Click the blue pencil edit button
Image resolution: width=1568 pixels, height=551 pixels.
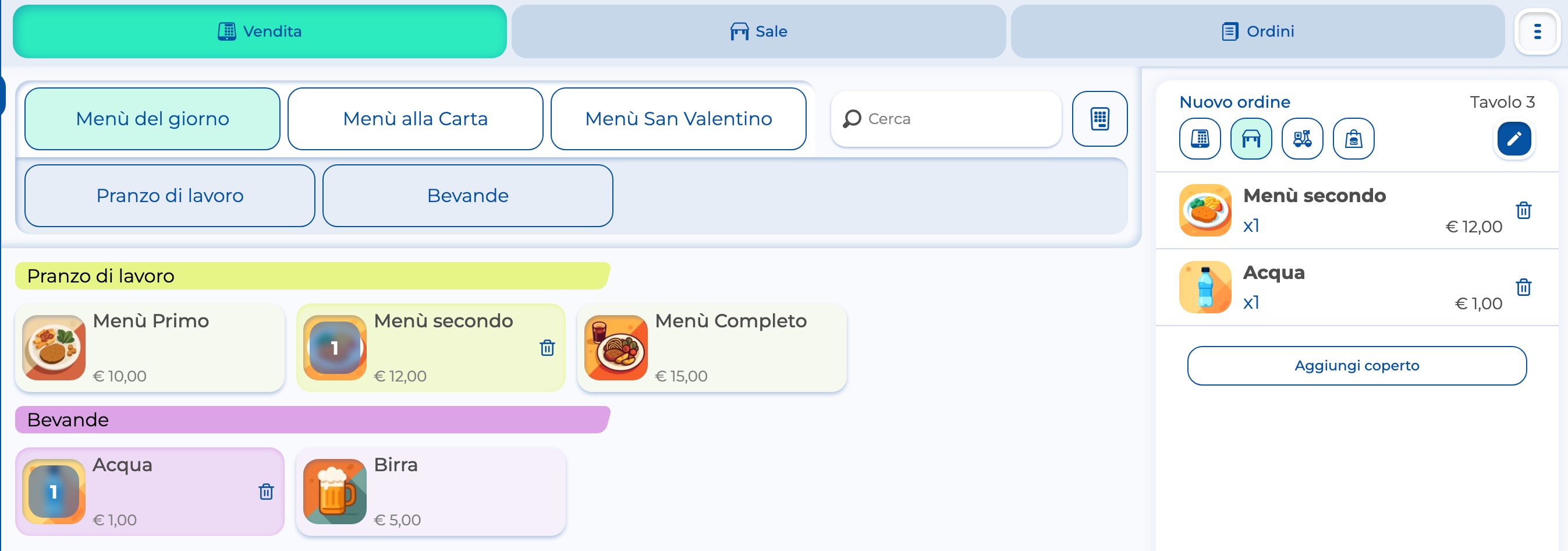[1513, 139]
